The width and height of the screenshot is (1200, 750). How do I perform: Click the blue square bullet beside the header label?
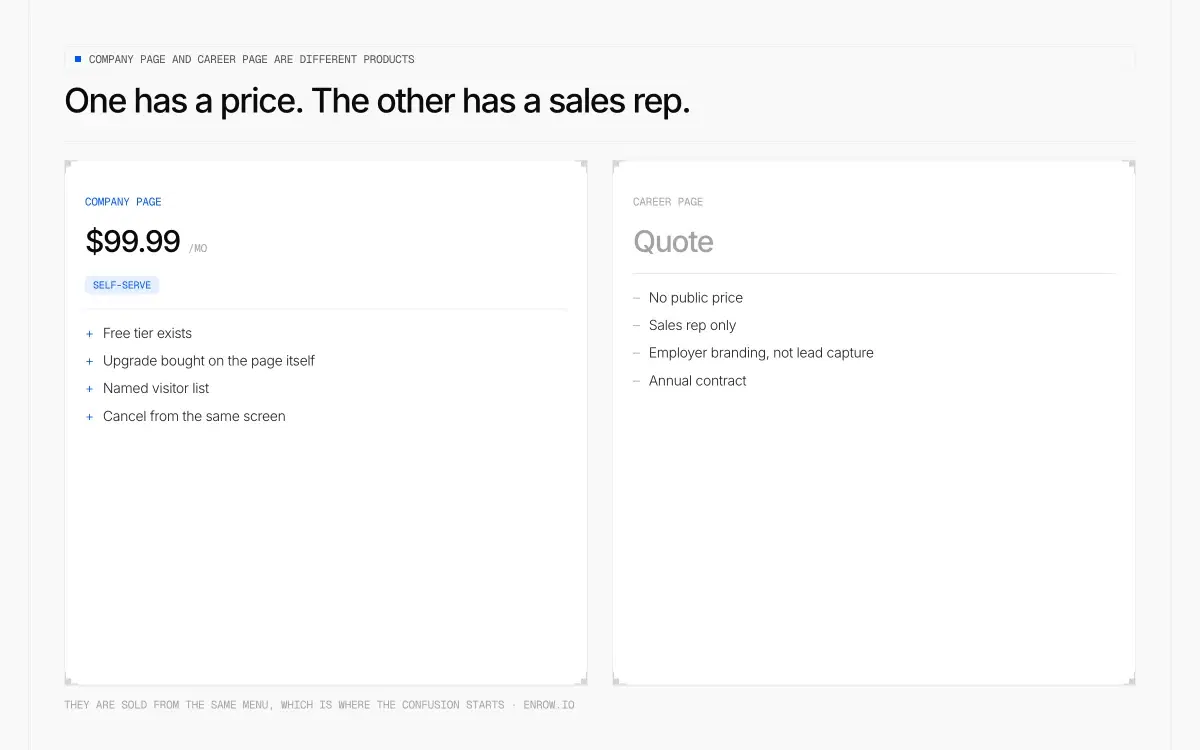[x=78, y=59]
